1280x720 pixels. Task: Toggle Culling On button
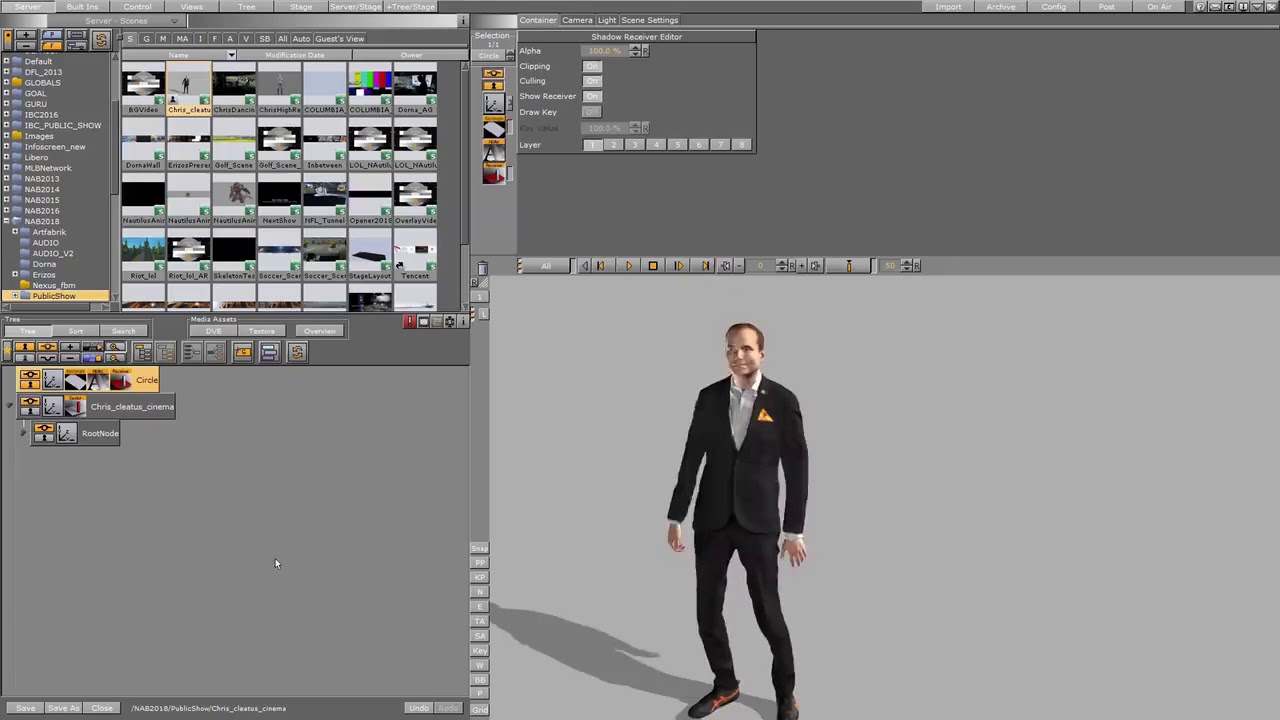[x=592, y=81]
